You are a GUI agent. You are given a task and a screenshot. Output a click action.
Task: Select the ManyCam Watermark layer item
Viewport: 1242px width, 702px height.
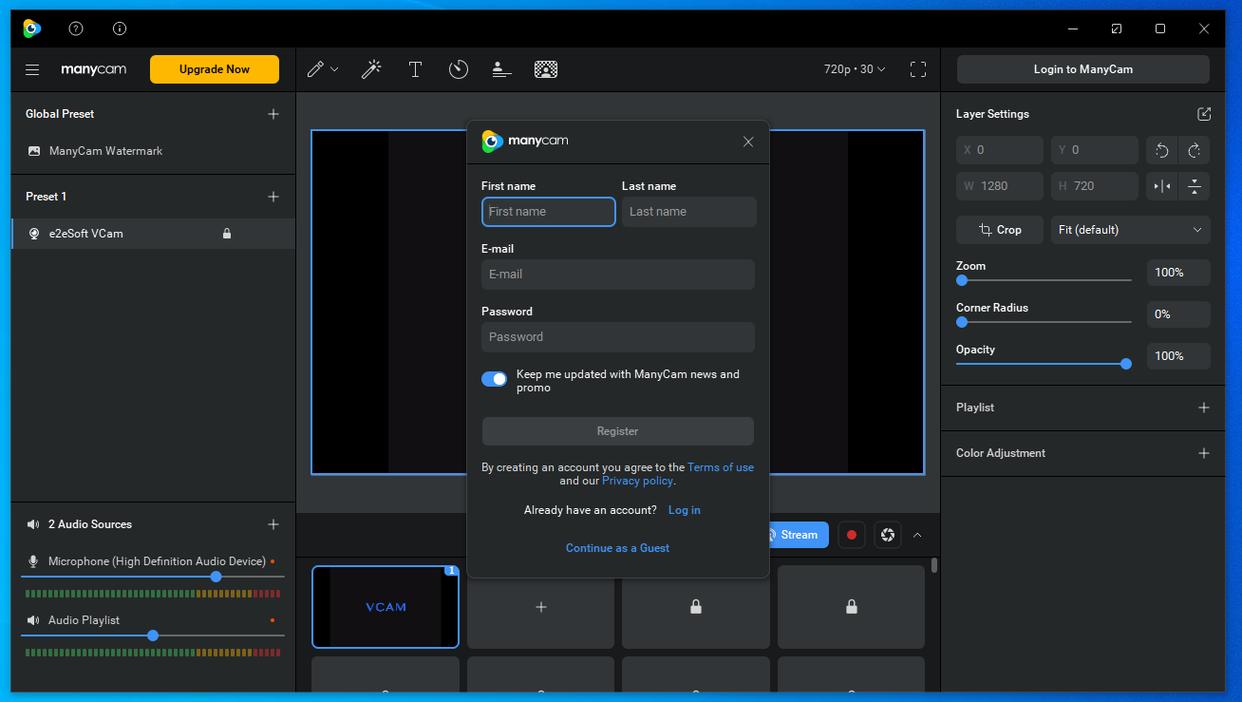coord(105,151)
